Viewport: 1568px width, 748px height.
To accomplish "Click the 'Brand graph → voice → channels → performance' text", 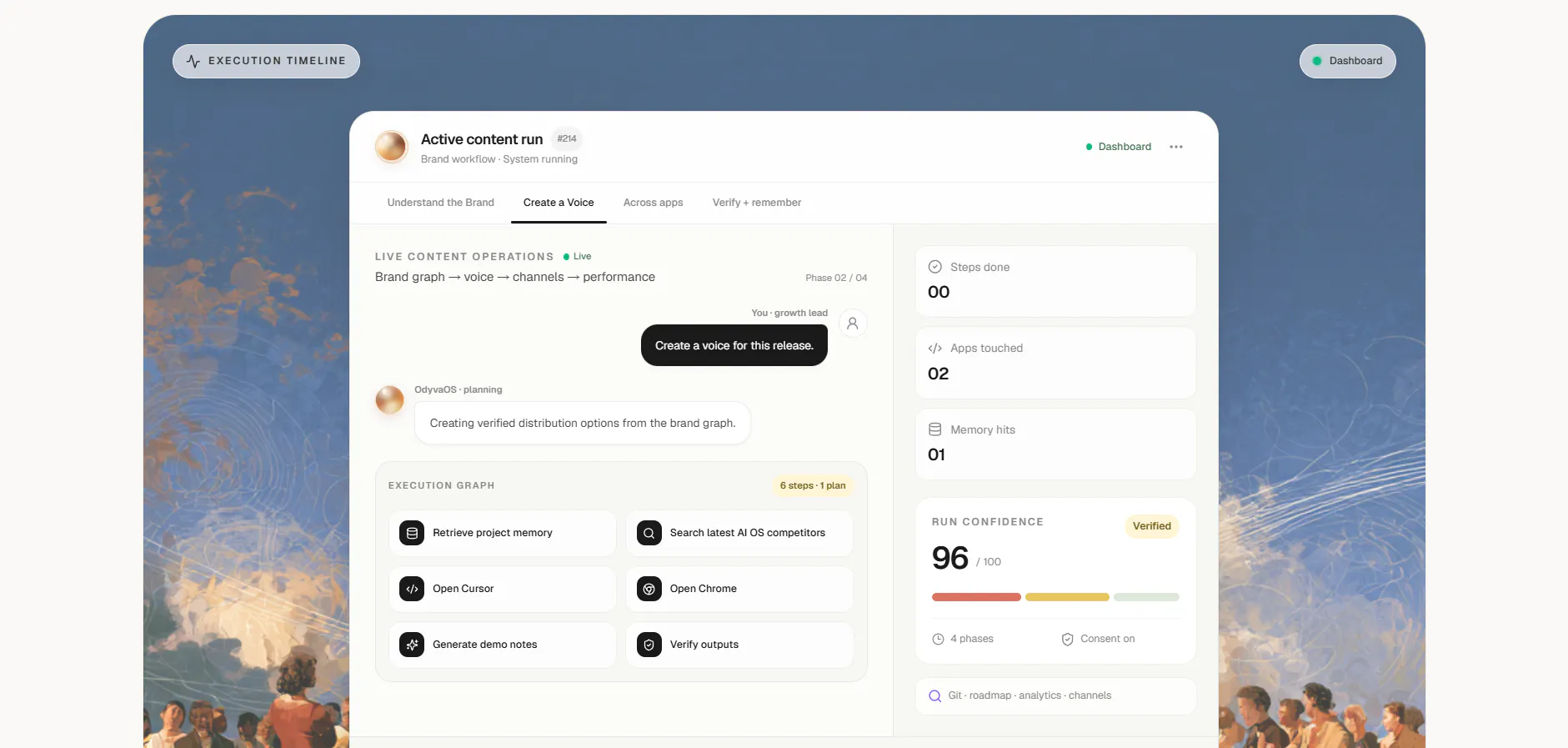I will (x=515, y=277).
